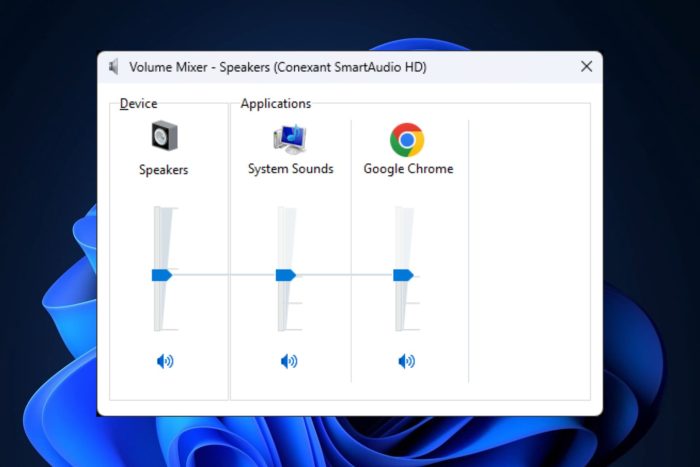Viewport: 700px width, 467px height.
Task: Mute the Speakers device
Action: coord(165,361)
